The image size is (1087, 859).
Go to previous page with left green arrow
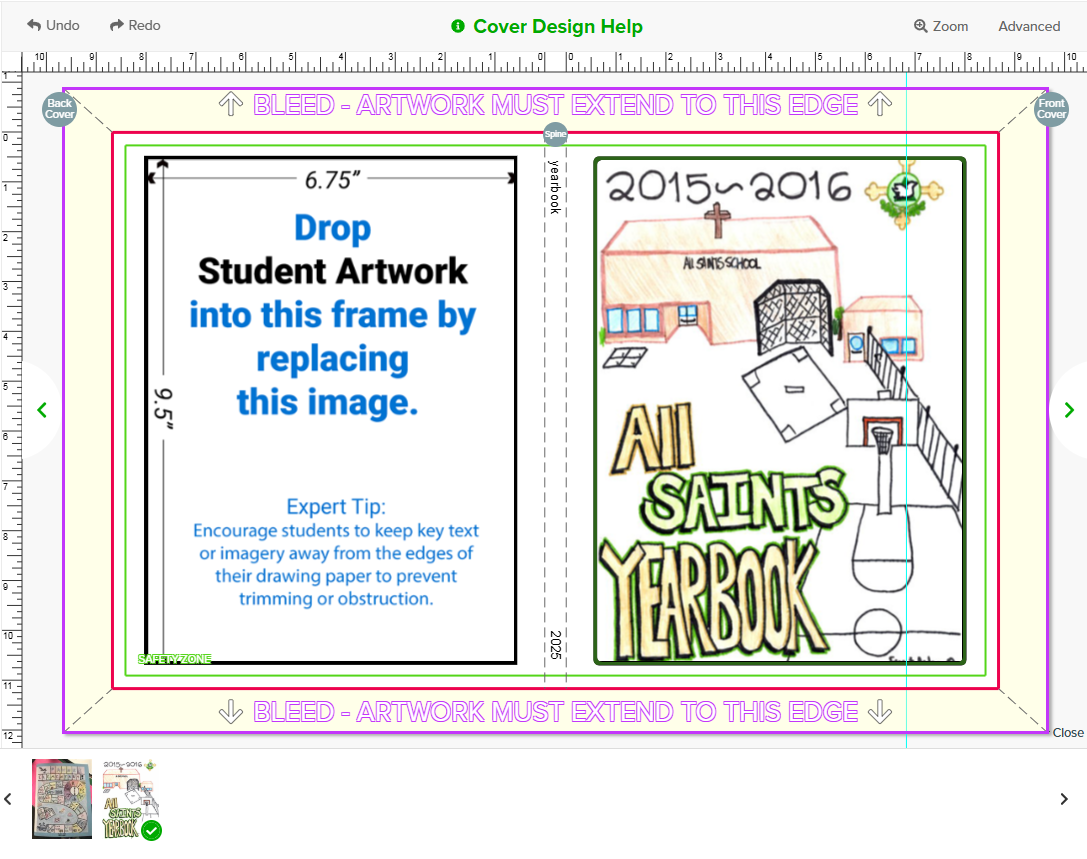pos(41,409)
